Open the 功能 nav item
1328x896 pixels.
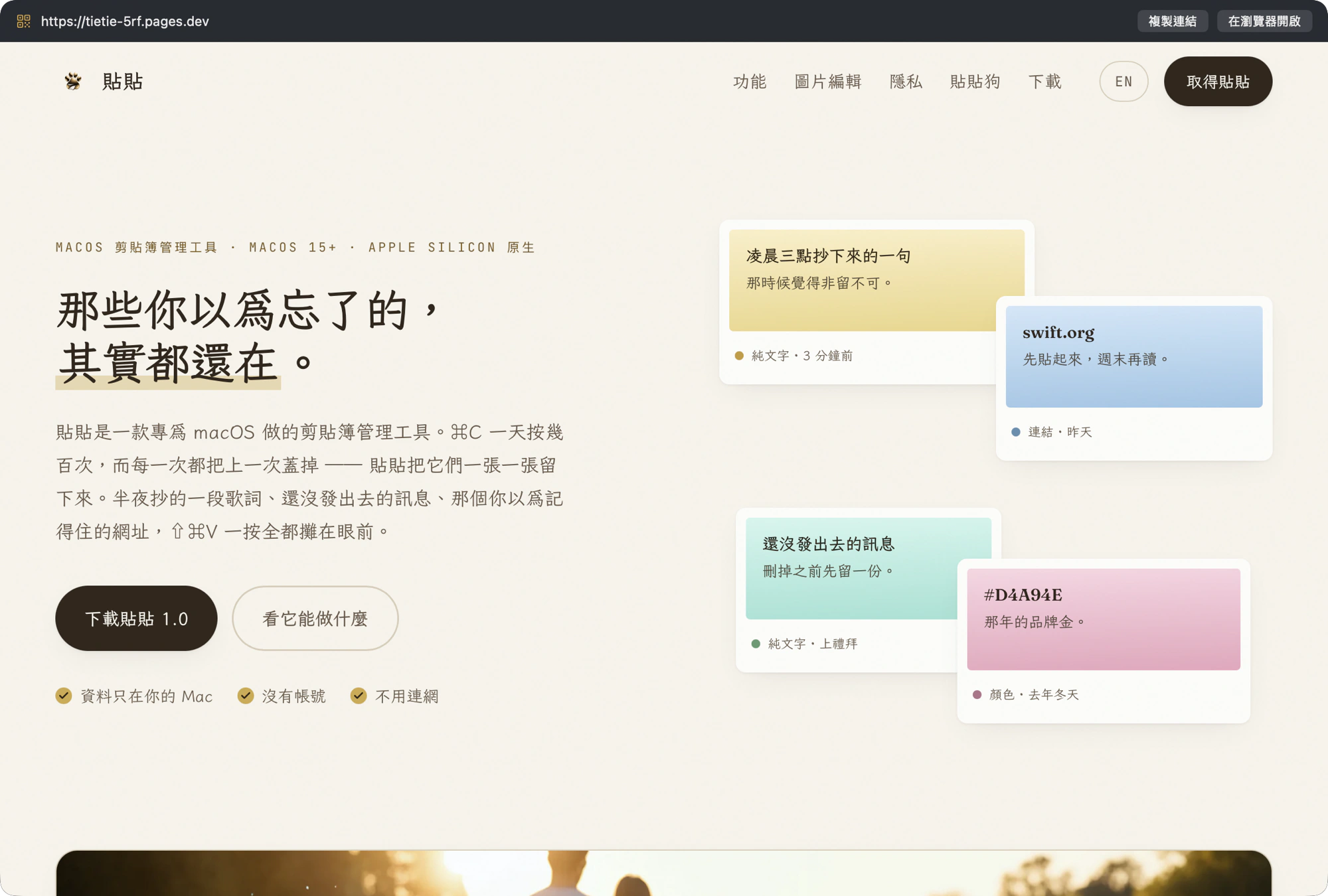[750, 81]
